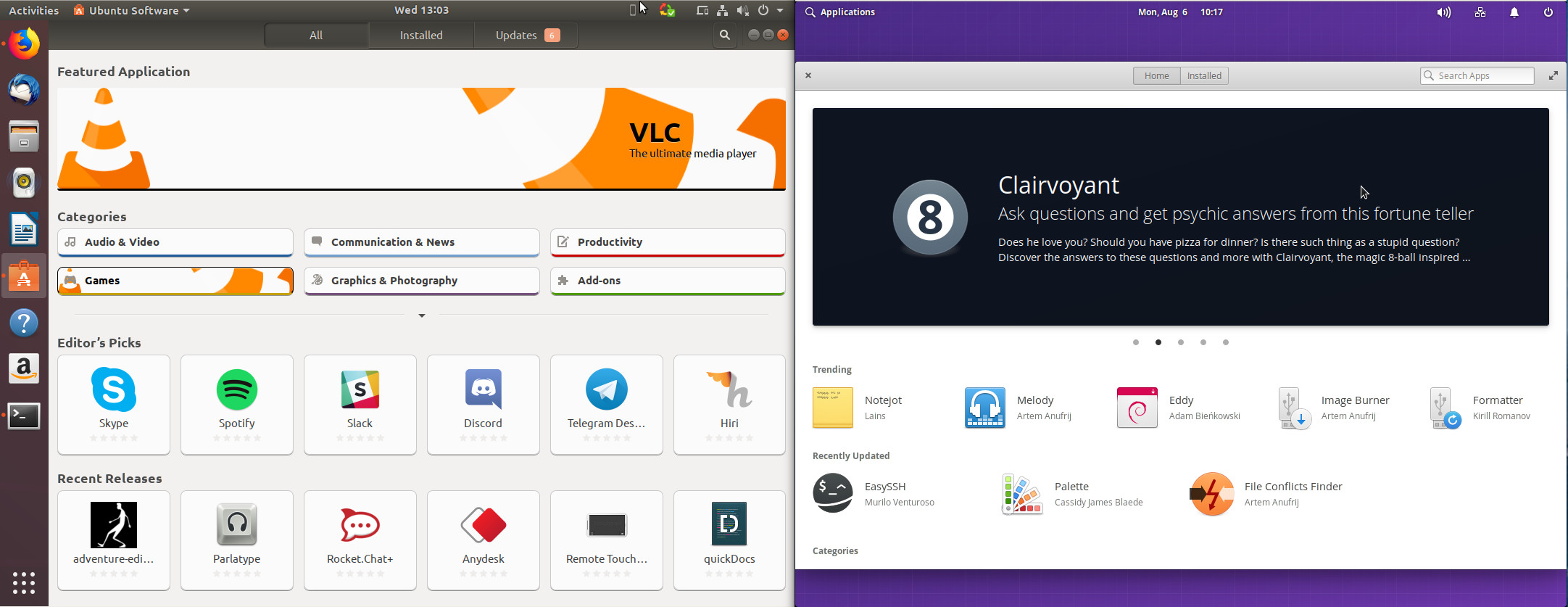Open the Activities overview
This screenshot has width=1568, height=607.
[x=33, y=10]
